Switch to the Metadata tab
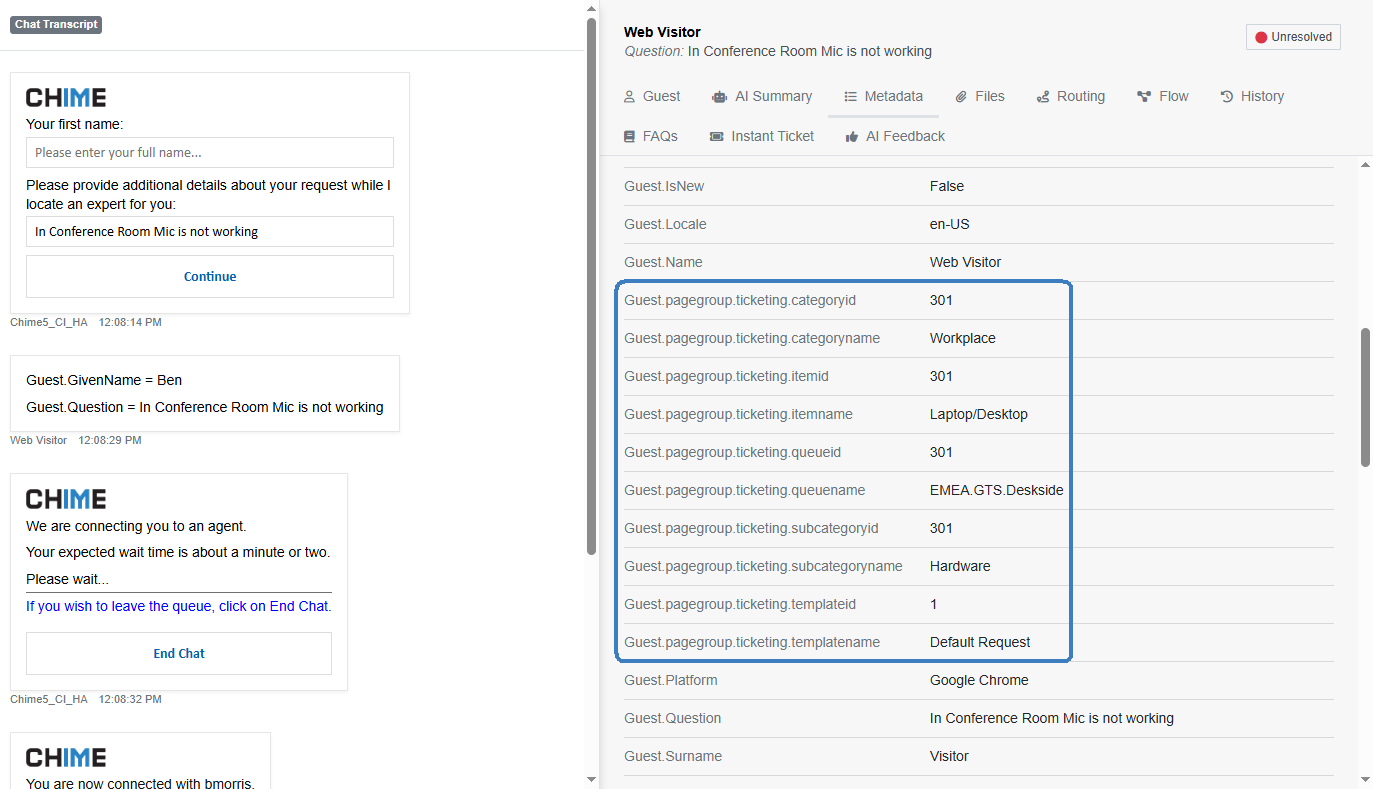 click(883, 97)
